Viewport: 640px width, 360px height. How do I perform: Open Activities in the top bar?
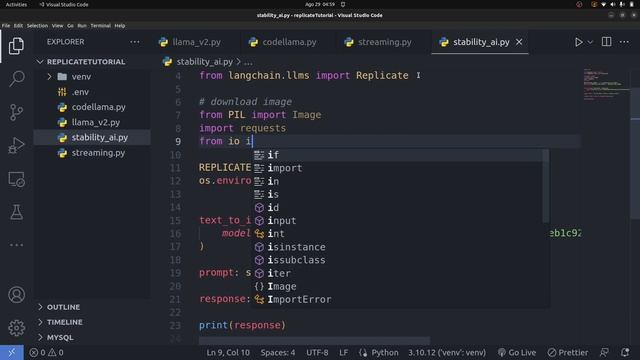(x=16, y=4)
